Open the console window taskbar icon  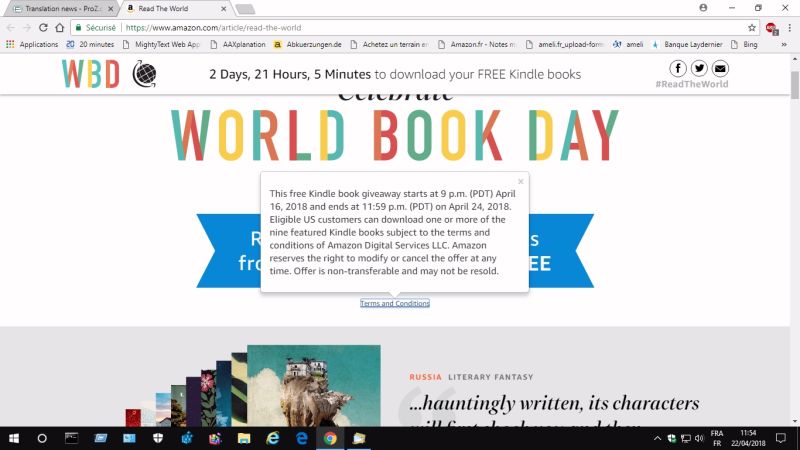click(x=71, y=438)
